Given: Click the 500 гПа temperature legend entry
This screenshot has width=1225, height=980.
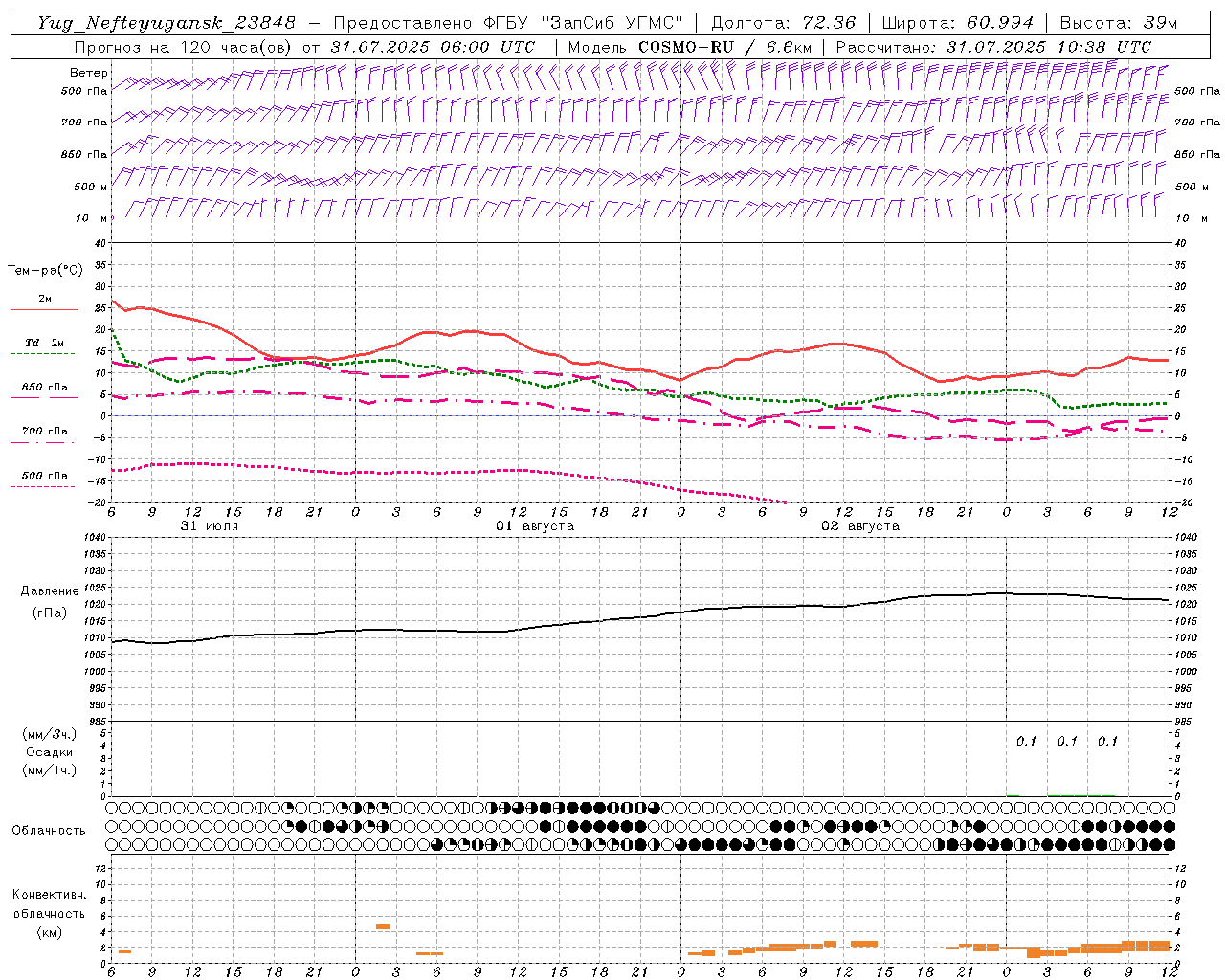Looking at the screenshot, I should [x=44, y=476].
